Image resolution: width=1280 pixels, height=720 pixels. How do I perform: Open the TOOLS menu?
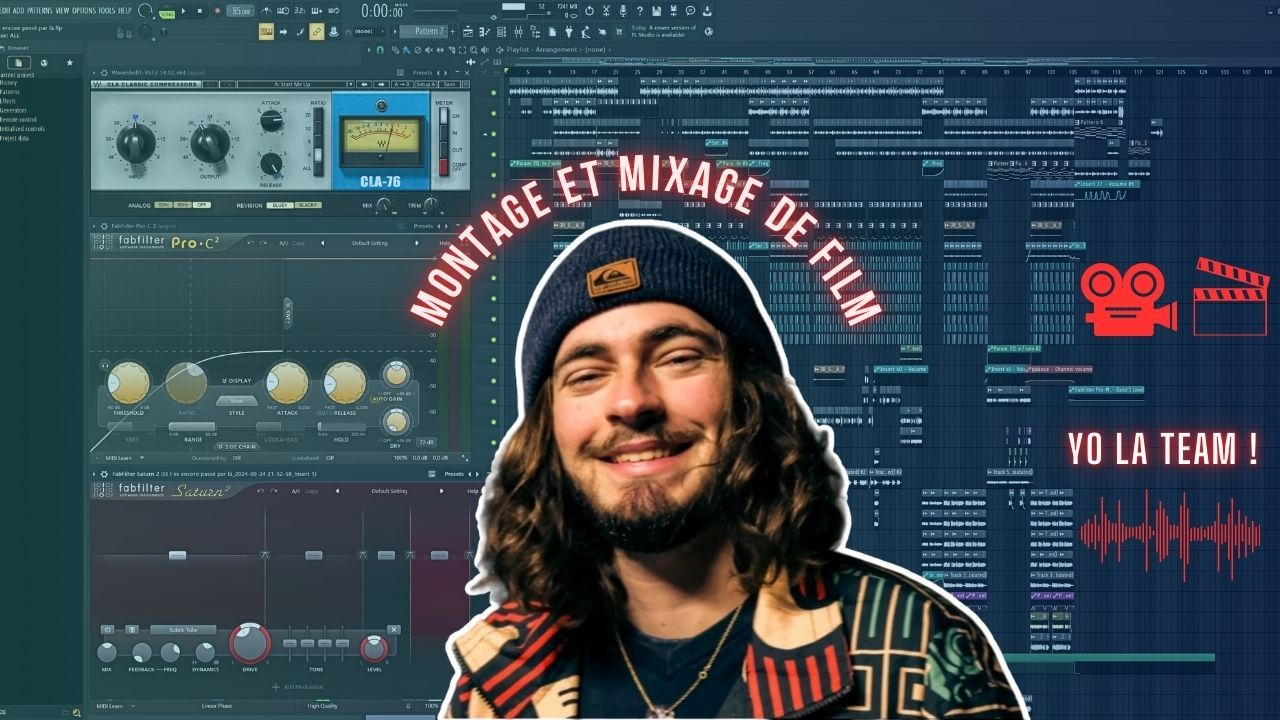pos(107,10)
